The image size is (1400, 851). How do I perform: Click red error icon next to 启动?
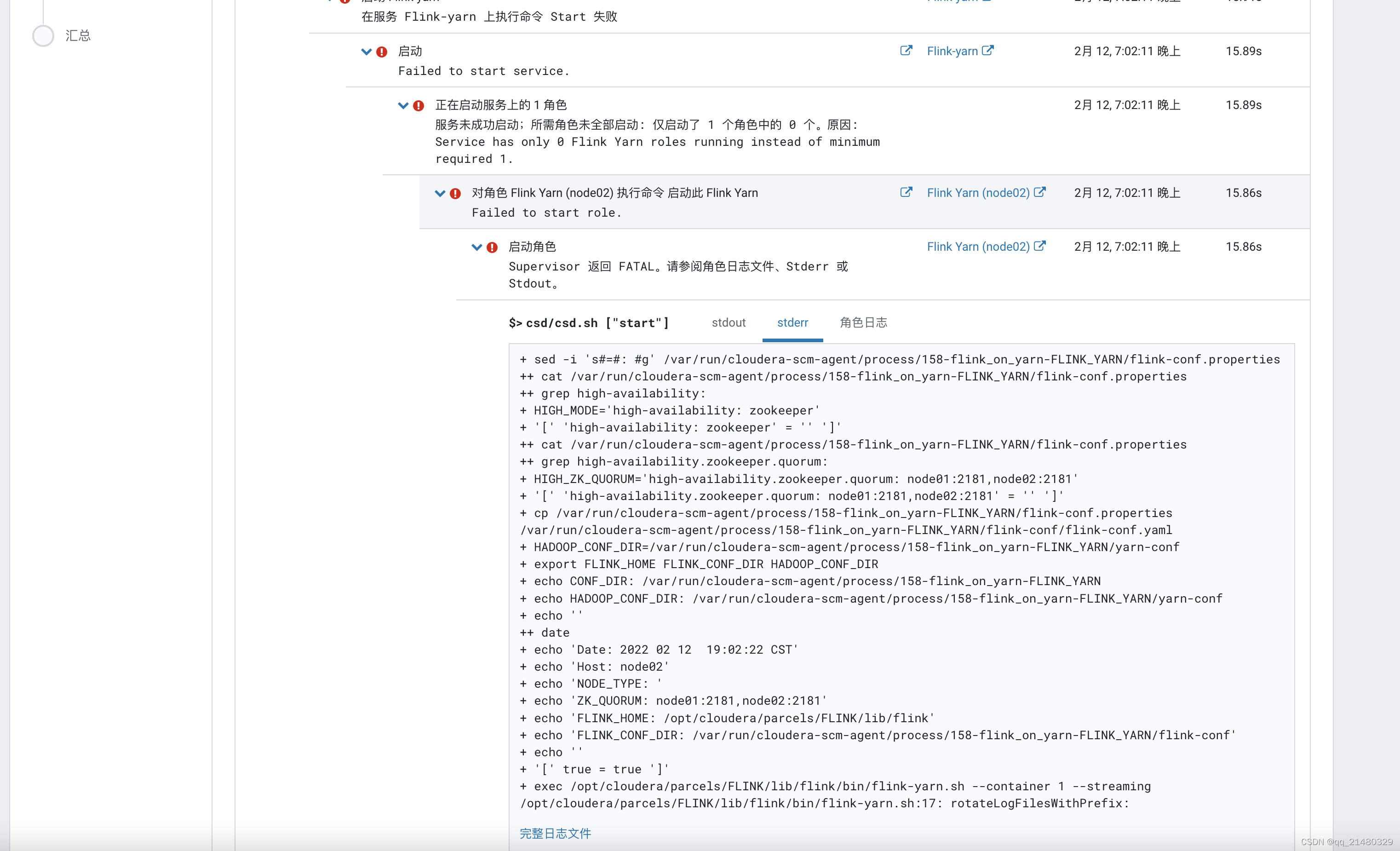(382, 52)
